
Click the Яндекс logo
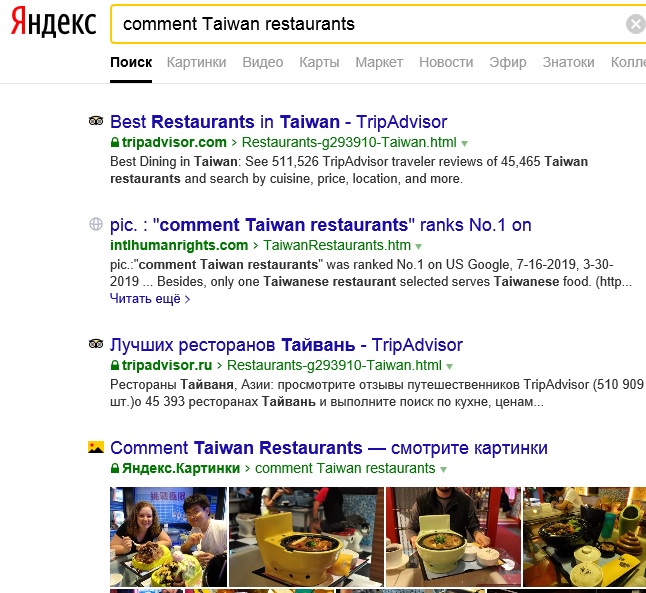tap(53, 21)
